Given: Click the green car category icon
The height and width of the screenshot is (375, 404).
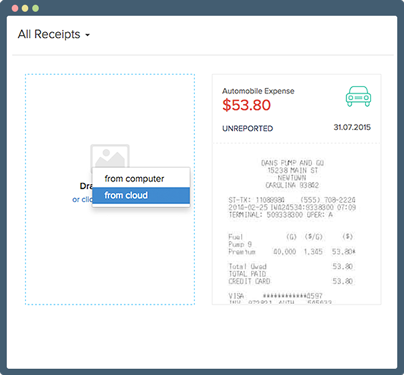Looking at the screenshot, I should click(358, 96).
